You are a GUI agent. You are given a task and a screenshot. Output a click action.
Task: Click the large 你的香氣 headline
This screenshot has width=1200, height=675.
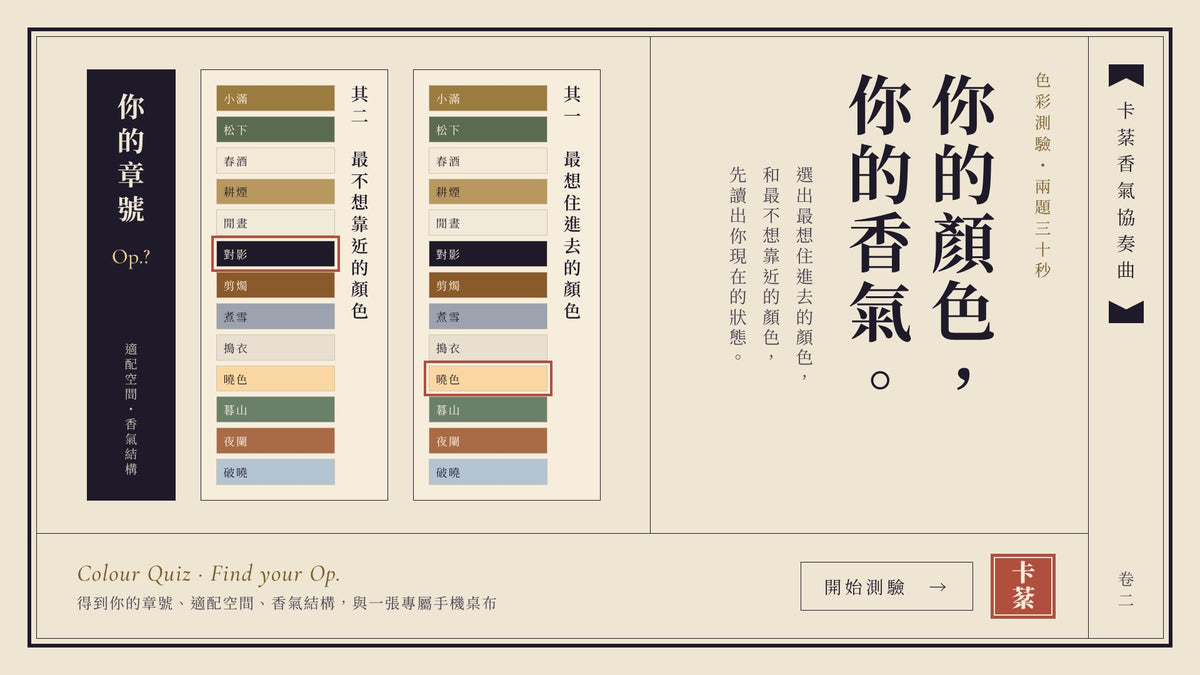pos(880,231)
